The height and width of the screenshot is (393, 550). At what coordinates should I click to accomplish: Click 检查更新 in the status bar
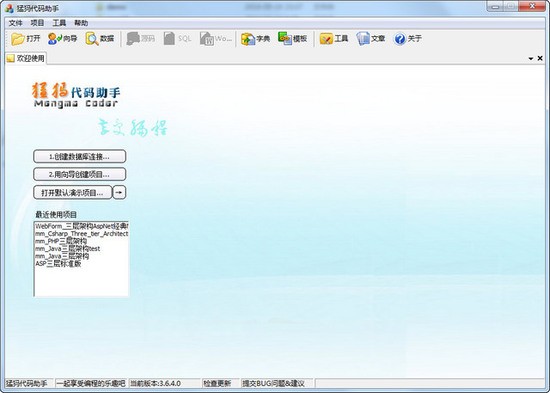(217, 384)
